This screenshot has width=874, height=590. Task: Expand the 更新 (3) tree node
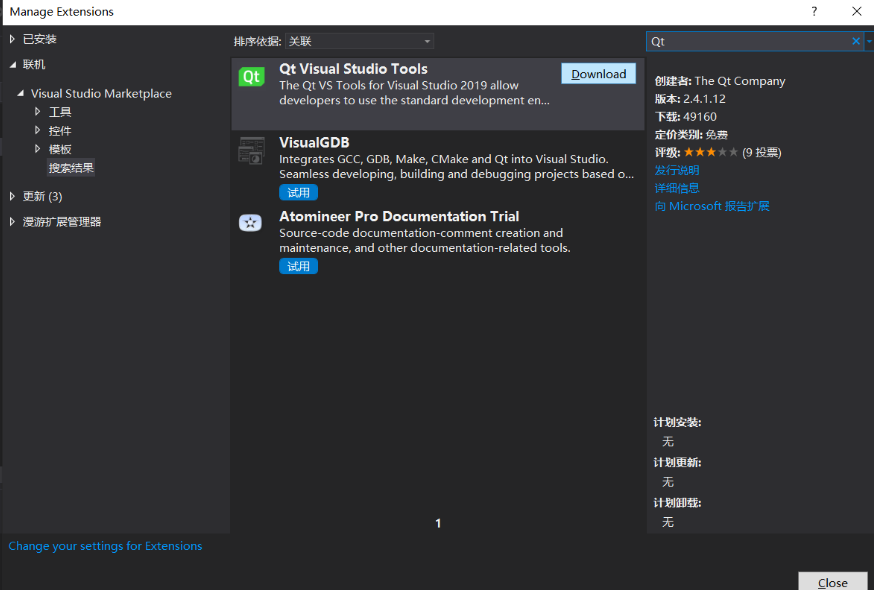coord(12,196)
